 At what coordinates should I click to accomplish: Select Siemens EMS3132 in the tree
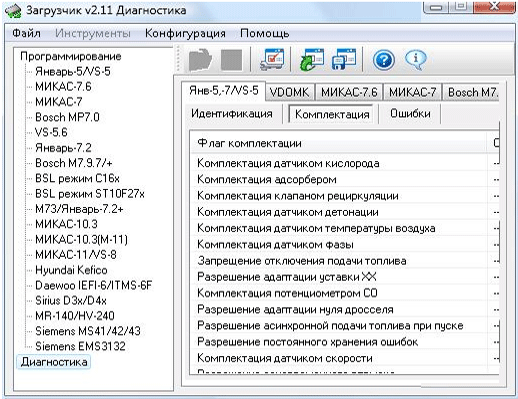(80, 346)
